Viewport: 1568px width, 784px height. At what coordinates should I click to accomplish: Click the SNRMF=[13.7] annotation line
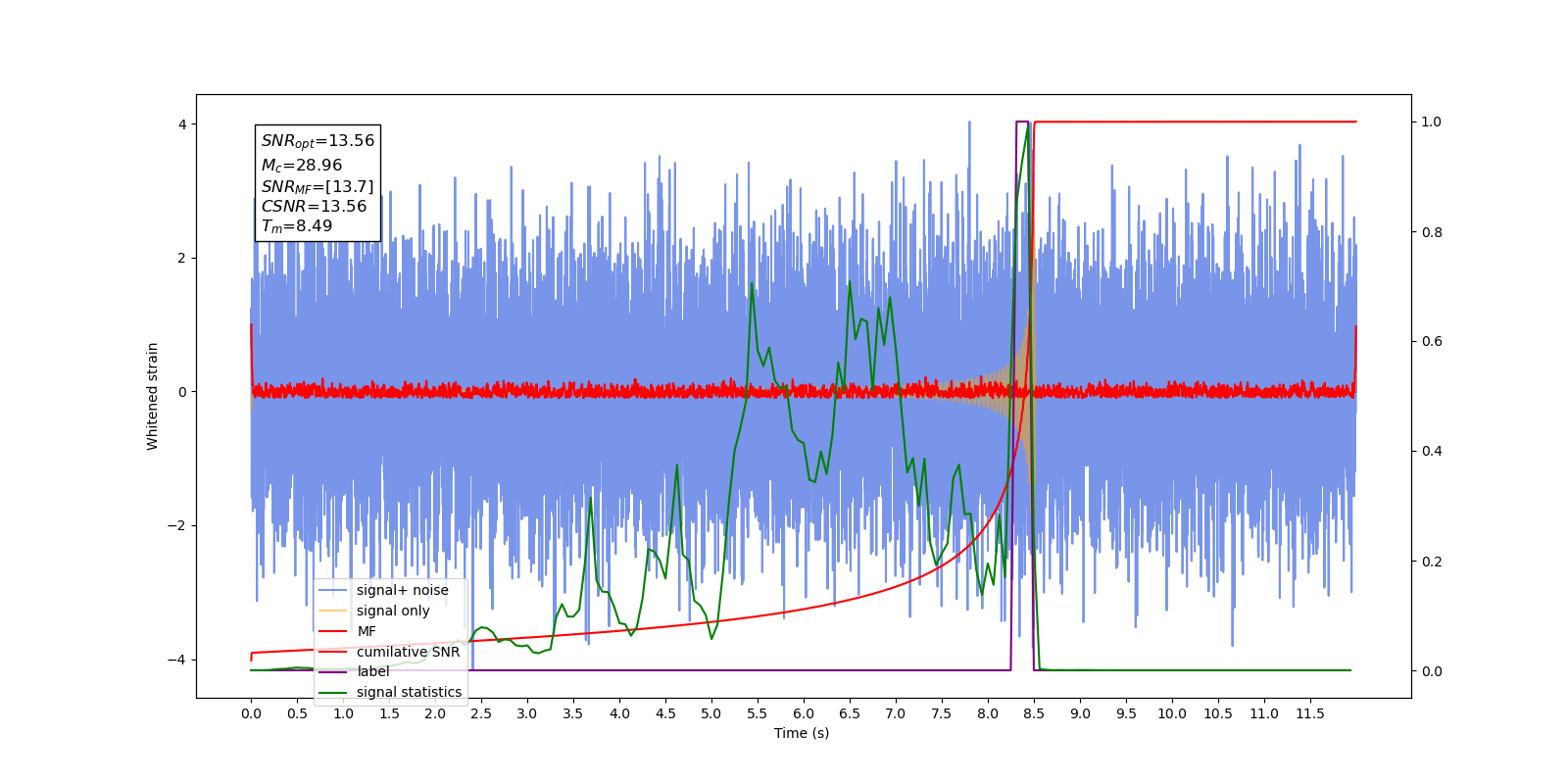tap(318, 186)
